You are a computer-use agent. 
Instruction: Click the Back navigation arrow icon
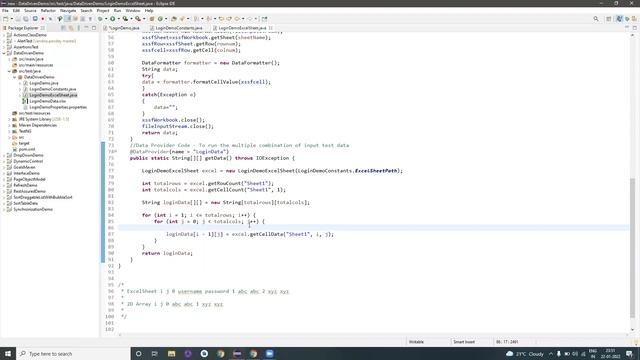237,19
